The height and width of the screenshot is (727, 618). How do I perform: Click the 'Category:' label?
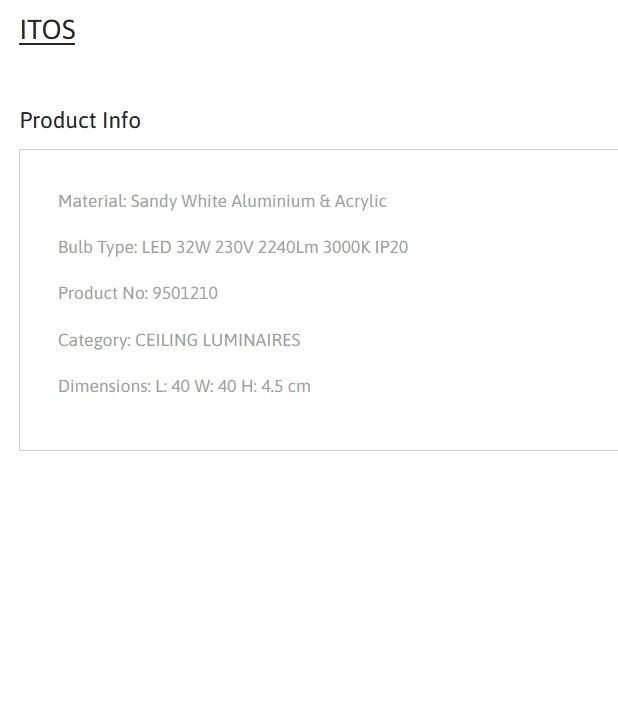[x=95, y=340]
